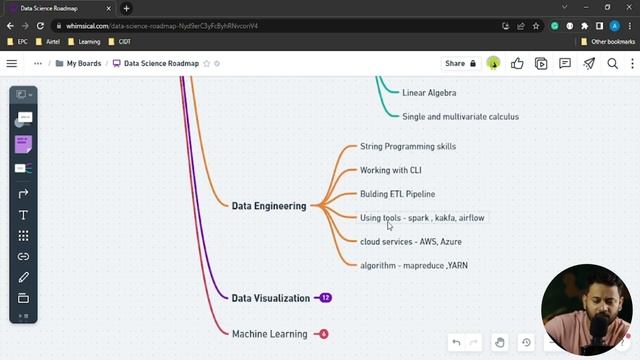This screenshot has width=640, height=360.
Task: Select the Data Engineering node
Action: [x=269, y=206]
